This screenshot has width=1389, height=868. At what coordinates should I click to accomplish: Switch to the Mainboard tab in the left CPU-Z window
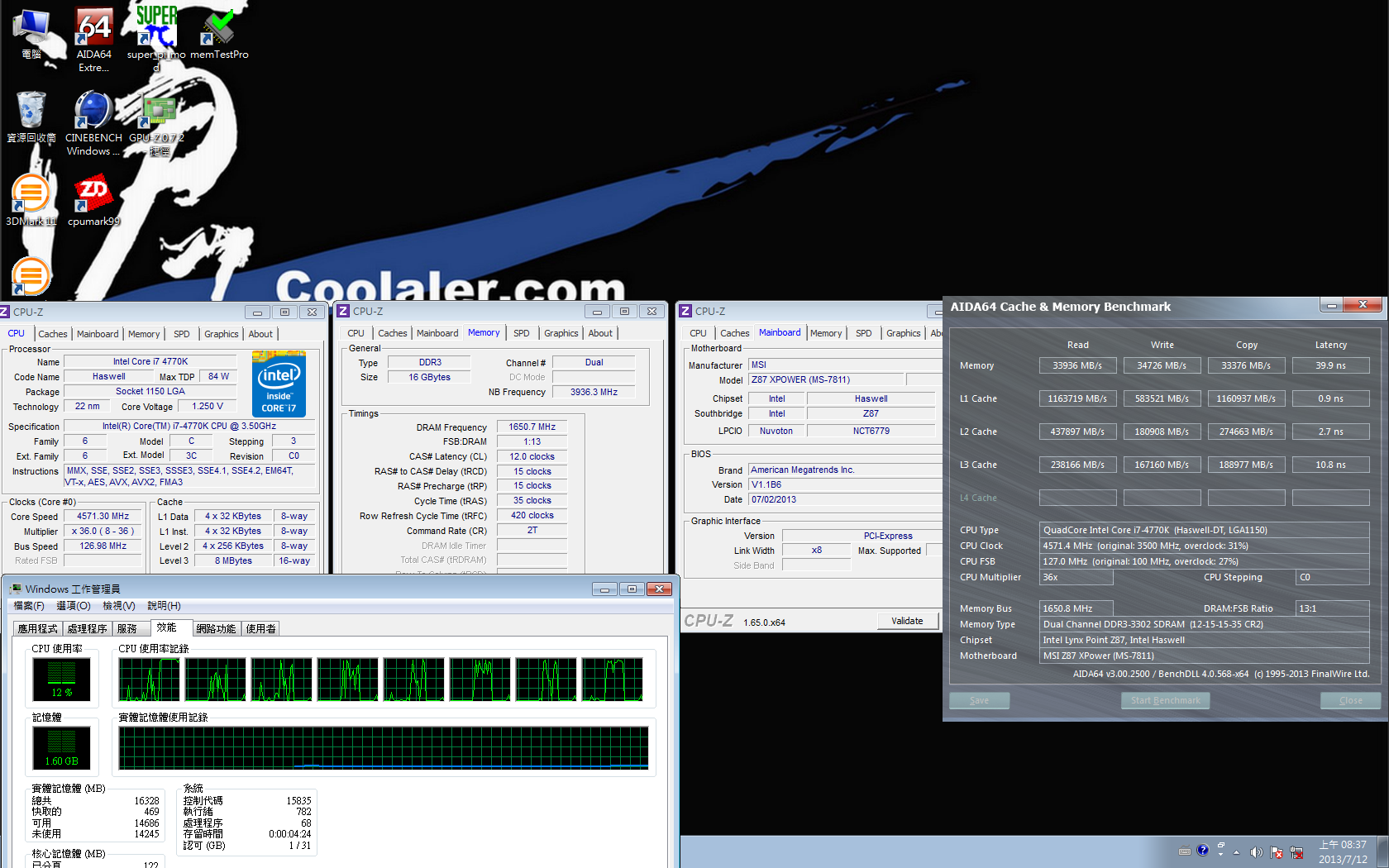click(x=98, y=334)
